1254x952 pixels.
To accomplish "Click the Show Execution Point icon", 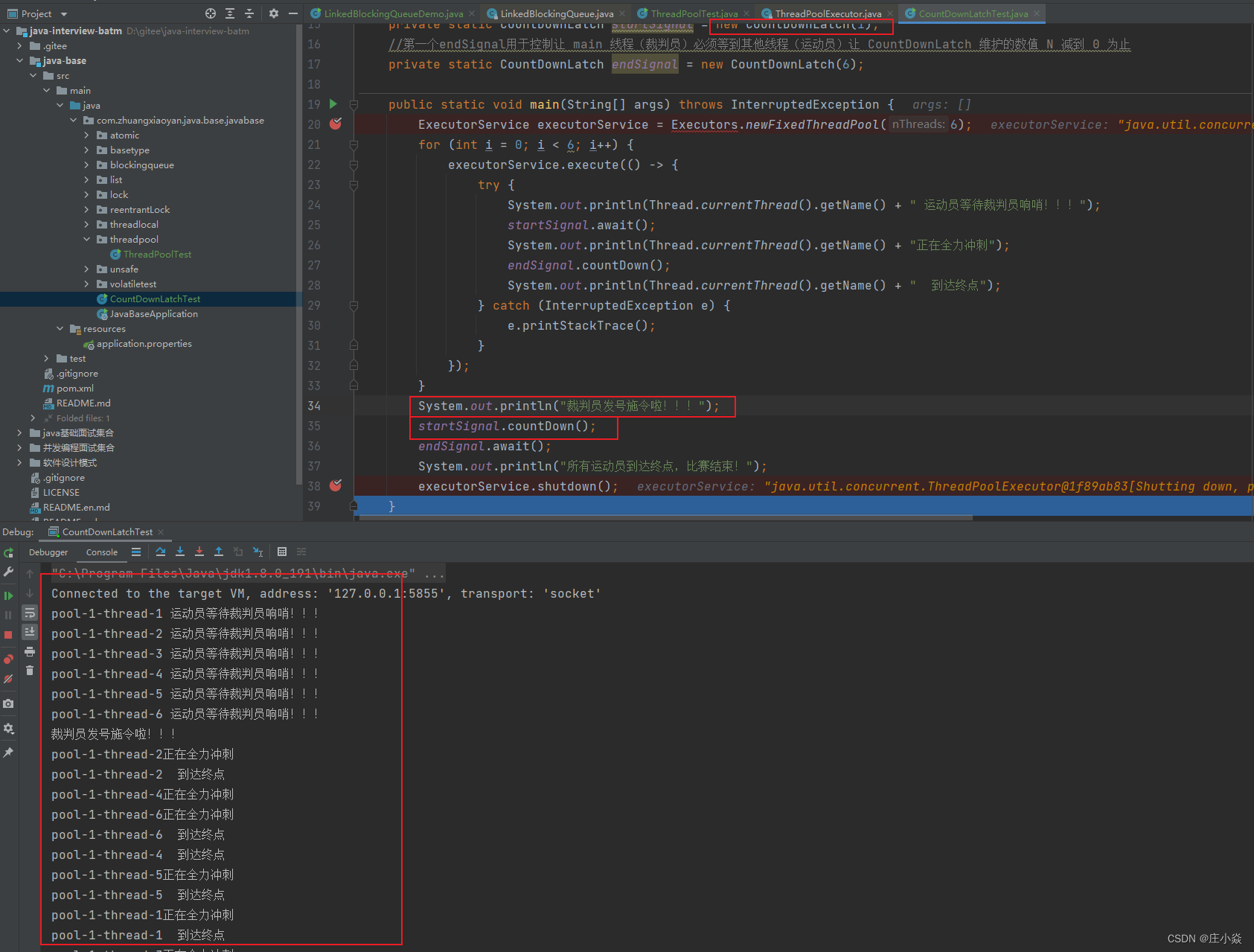I will click(x=136, y=552).
